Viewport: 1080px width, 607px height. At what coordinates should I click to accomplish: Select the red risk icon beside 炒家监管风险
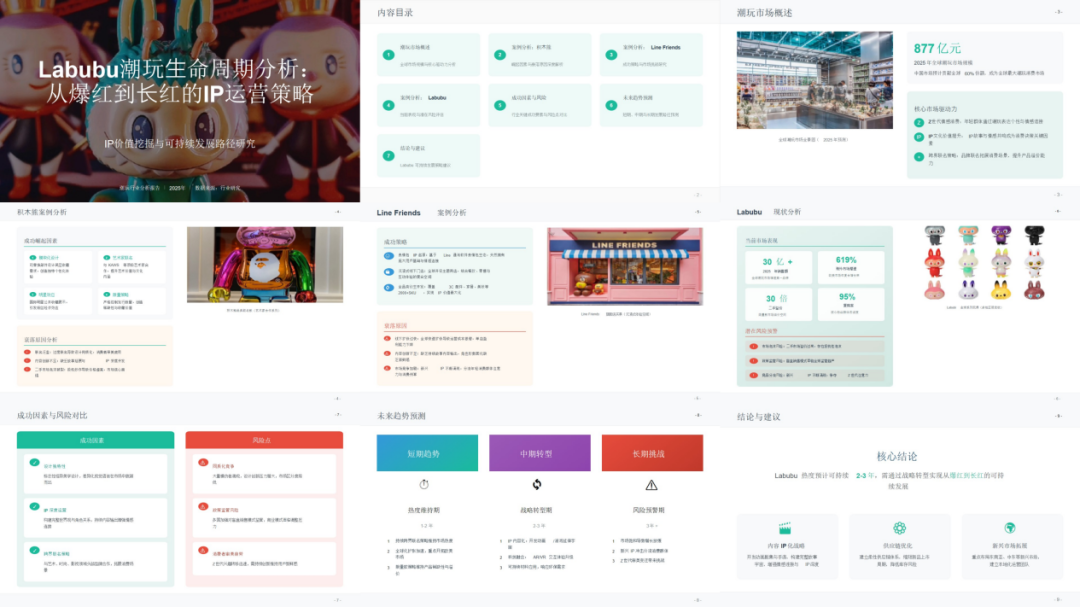coord(203,506)
